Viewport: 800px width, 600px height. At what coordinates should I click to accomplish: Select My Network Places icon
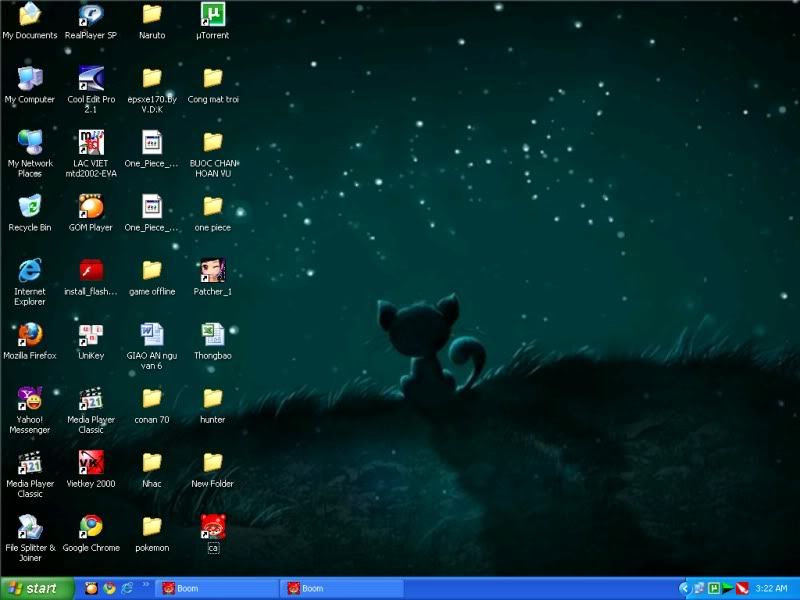coord(30,153)
